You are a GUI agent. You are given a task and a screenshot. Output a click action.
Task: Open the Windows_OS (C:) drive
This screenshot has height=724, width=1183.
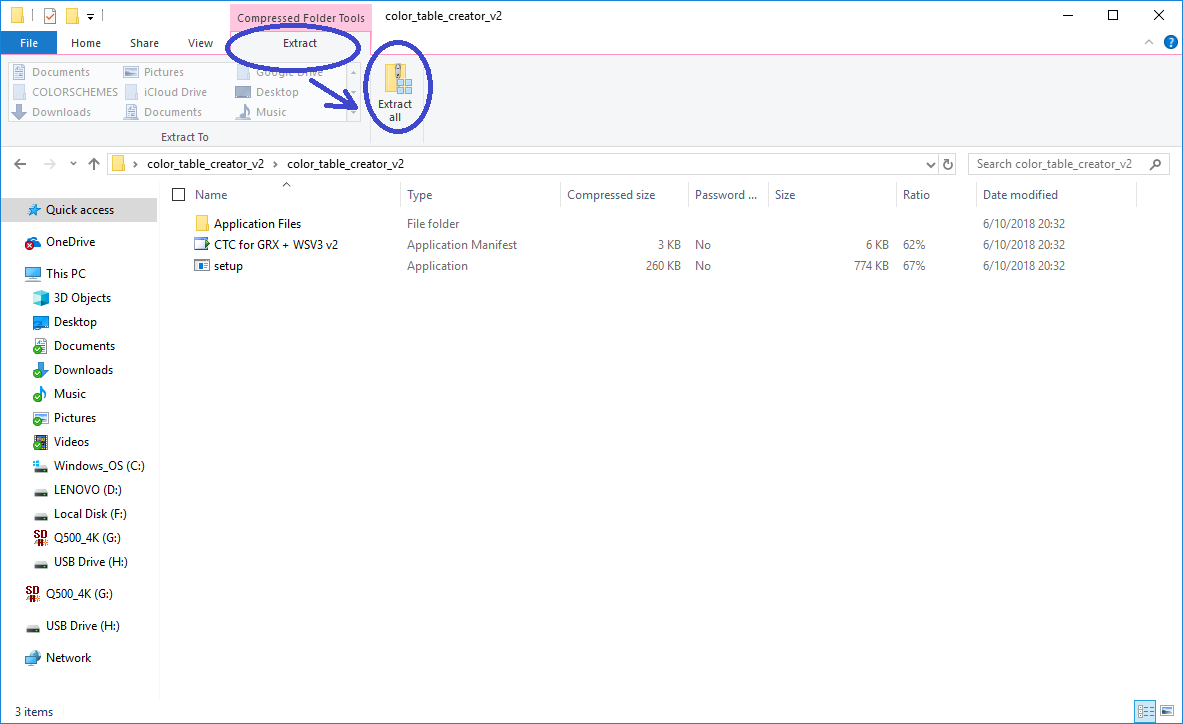coord(99,466)
